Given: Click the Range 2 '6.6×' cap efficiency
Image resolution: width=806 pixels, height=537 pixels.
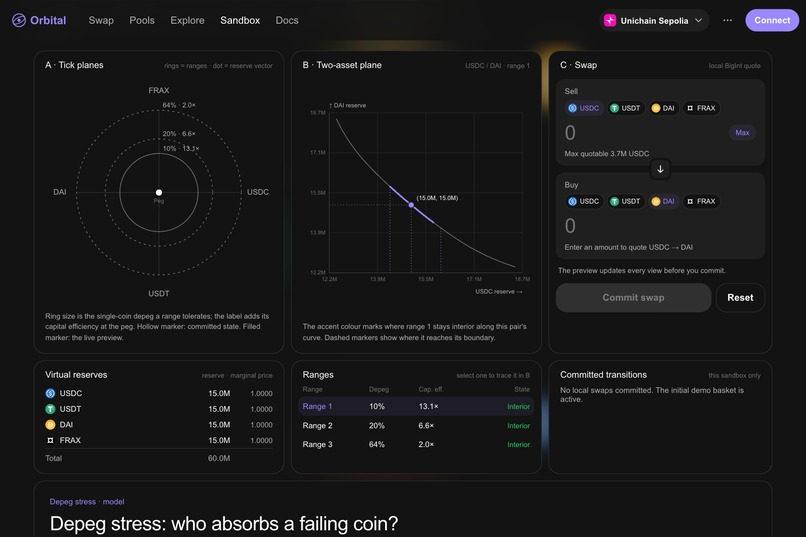Looking at the screenshot, I should pos(426,425).
